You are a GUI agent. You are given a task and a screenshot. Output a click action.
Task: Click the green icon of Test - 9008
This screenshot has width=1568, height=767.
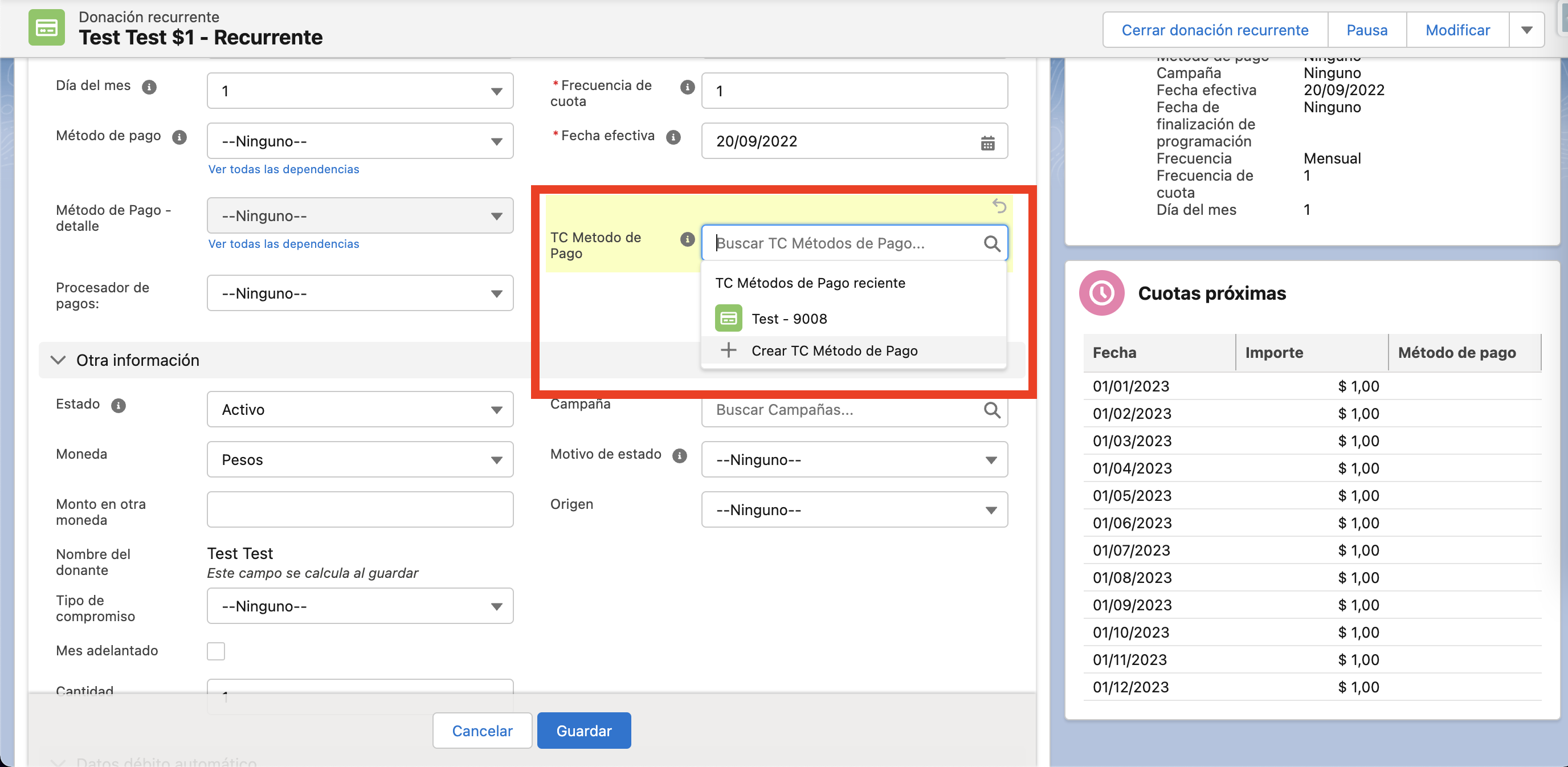pos(728,319)
